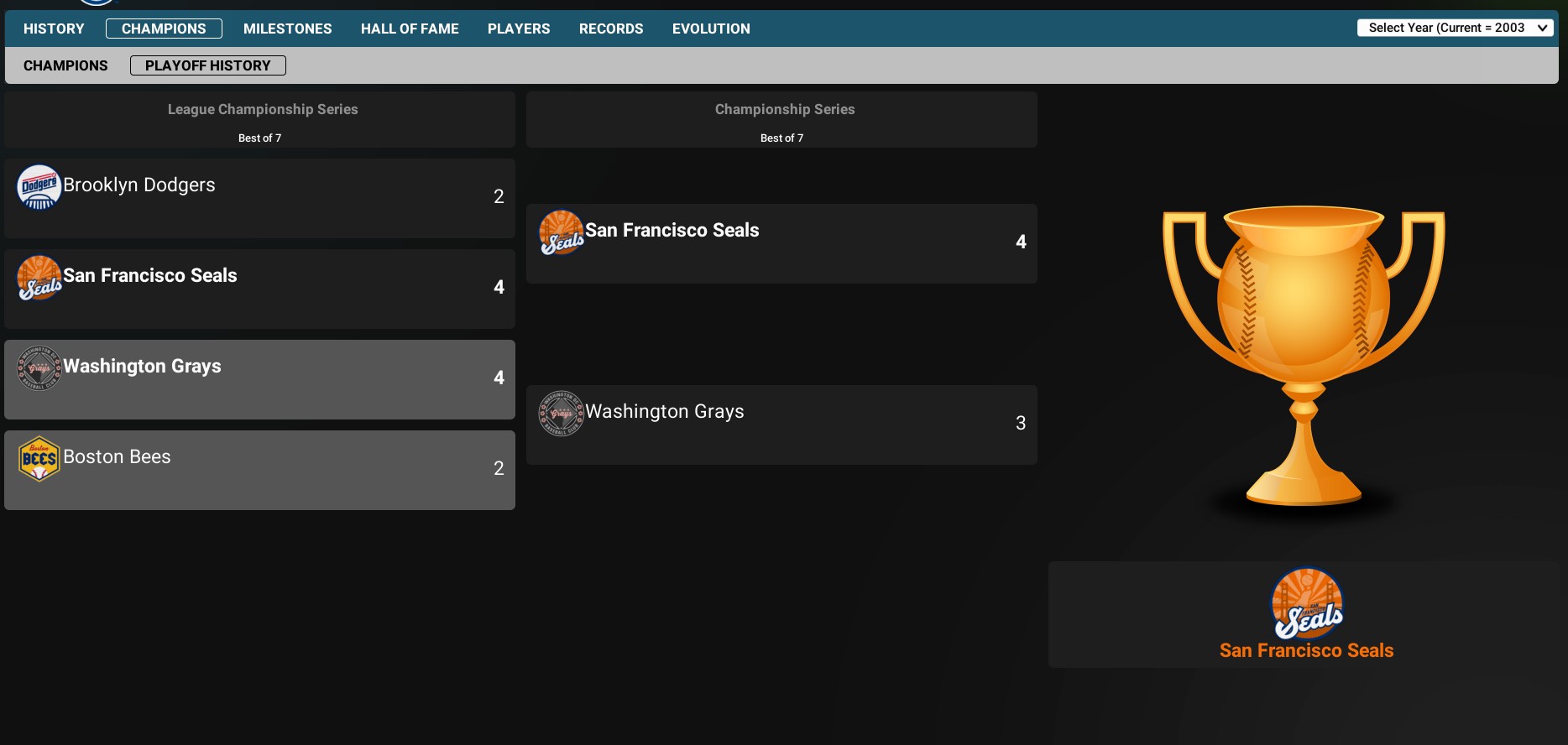Select the Champions sub-tab
The height and width of the screenshot is (745, 1568).
pyautogui.click(x=65, y=65)
